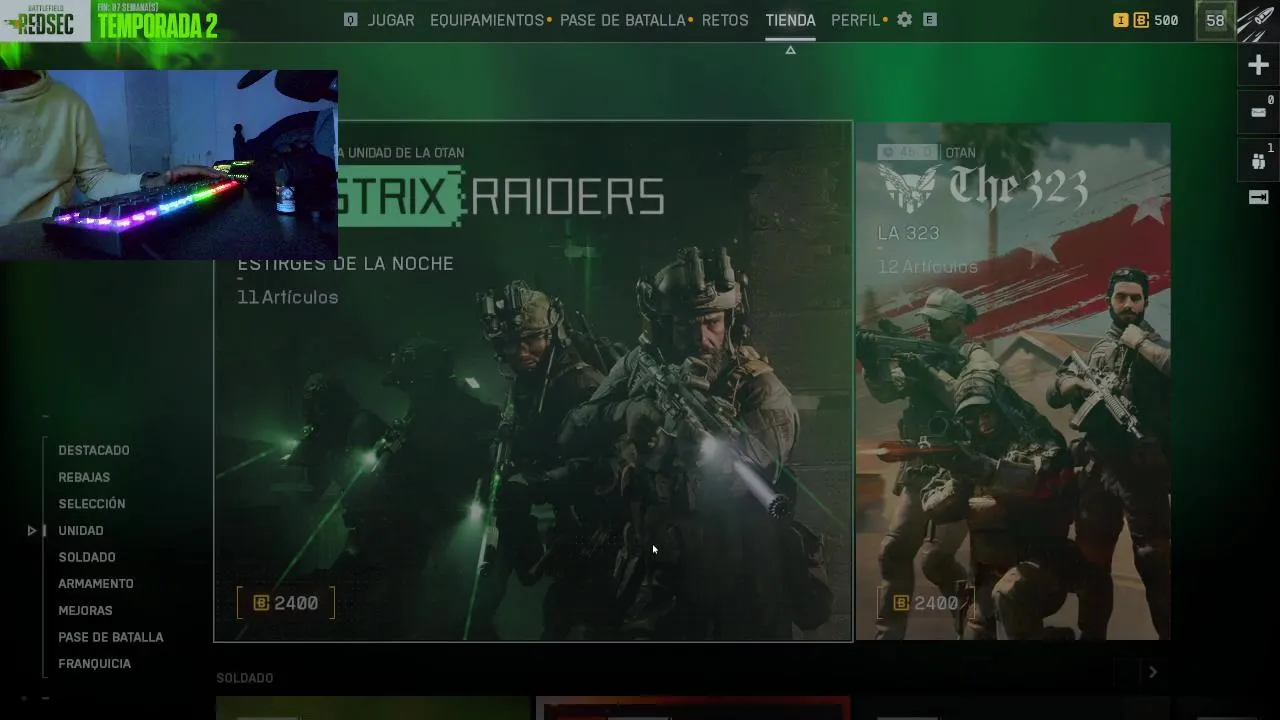Open the Battlefield REDSEC logo
This screenshot has width=1280, height=720.
[x=44, y=21]
